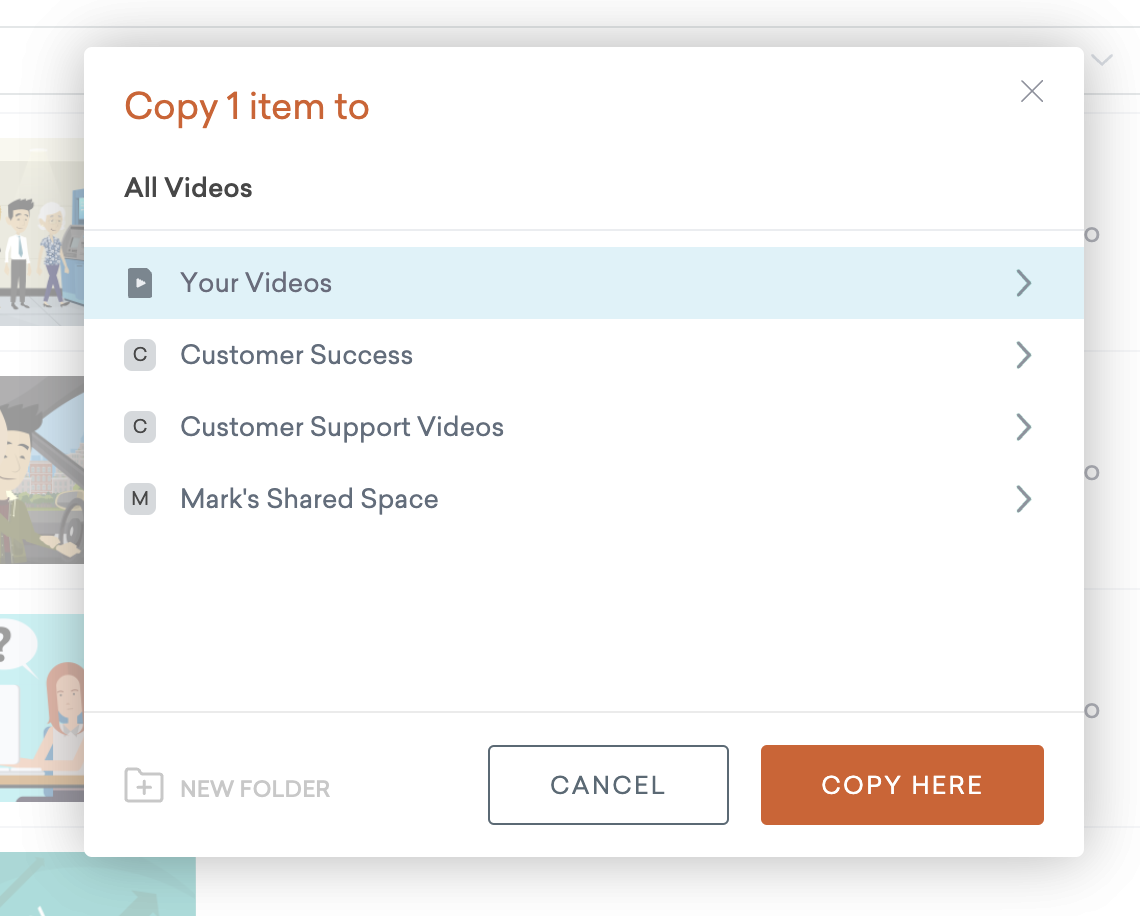The image size is (1140, 916).
Task: Click the play icon beside Your Videos
Action: 140,283
